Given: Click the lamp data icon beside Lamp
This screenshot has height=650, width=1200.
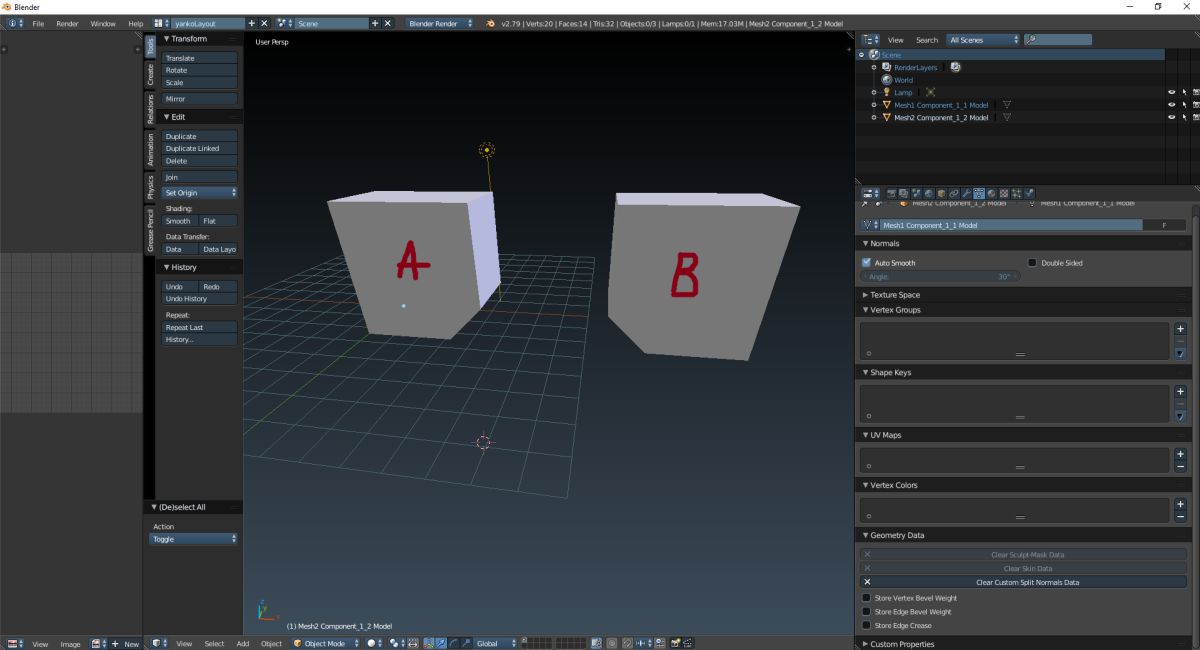Looking at the screenshot, I should (x=930, y=92).
